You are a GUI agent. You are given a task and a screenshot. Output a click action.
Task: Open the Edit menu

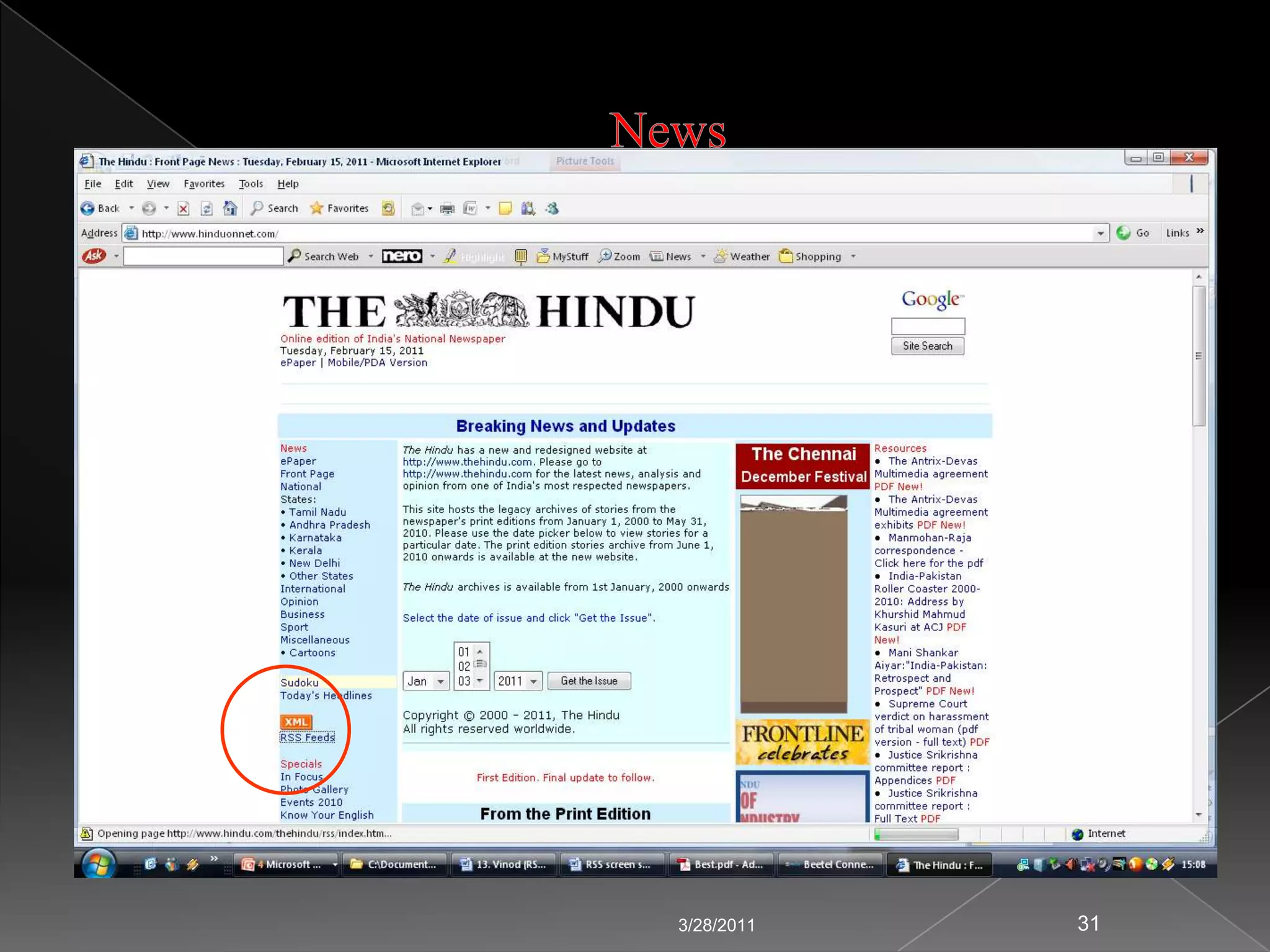(x=124, y=183)
